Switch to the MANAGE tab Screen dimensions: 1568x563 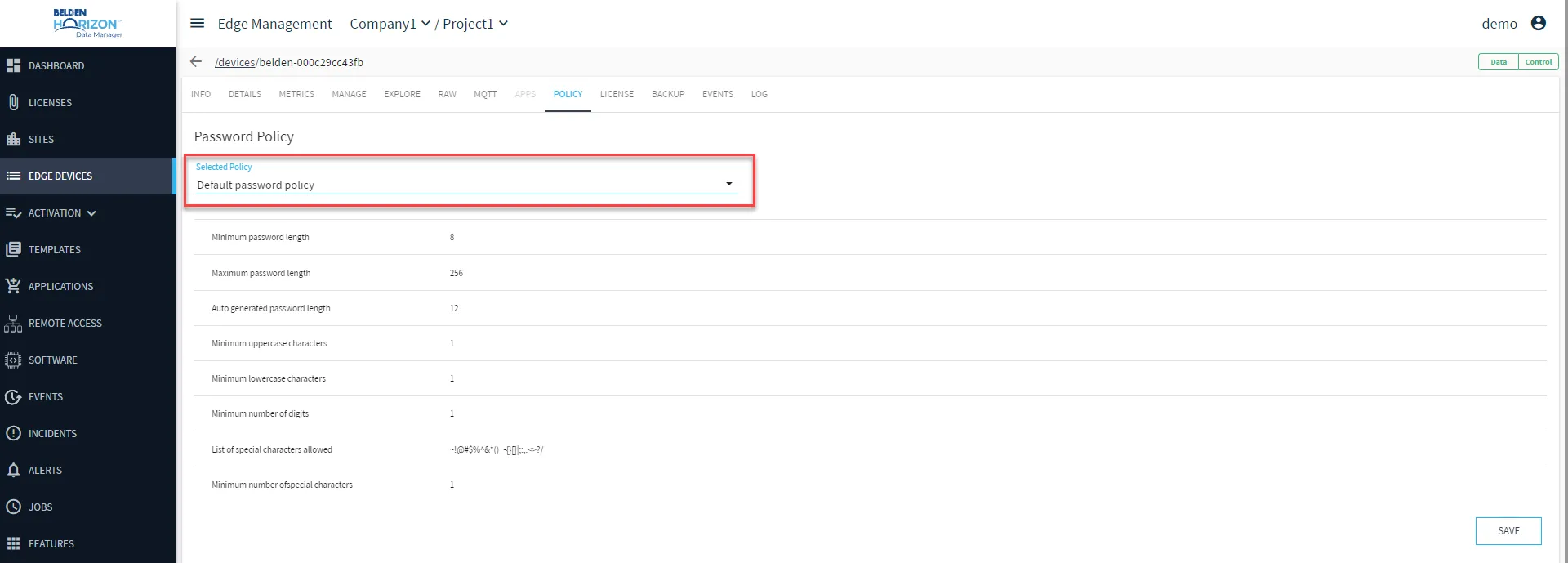tap(349, 94)
